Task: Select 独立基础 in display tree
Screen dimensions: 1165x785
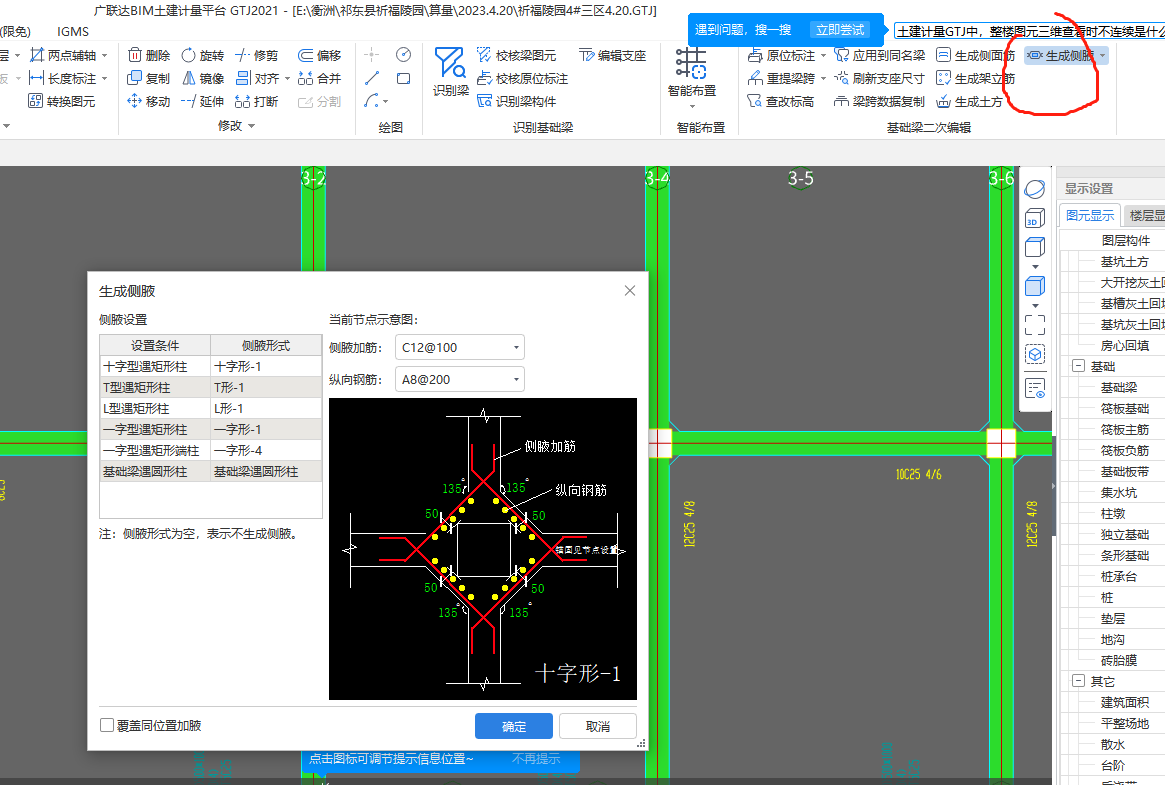Action: (1125, 535)
